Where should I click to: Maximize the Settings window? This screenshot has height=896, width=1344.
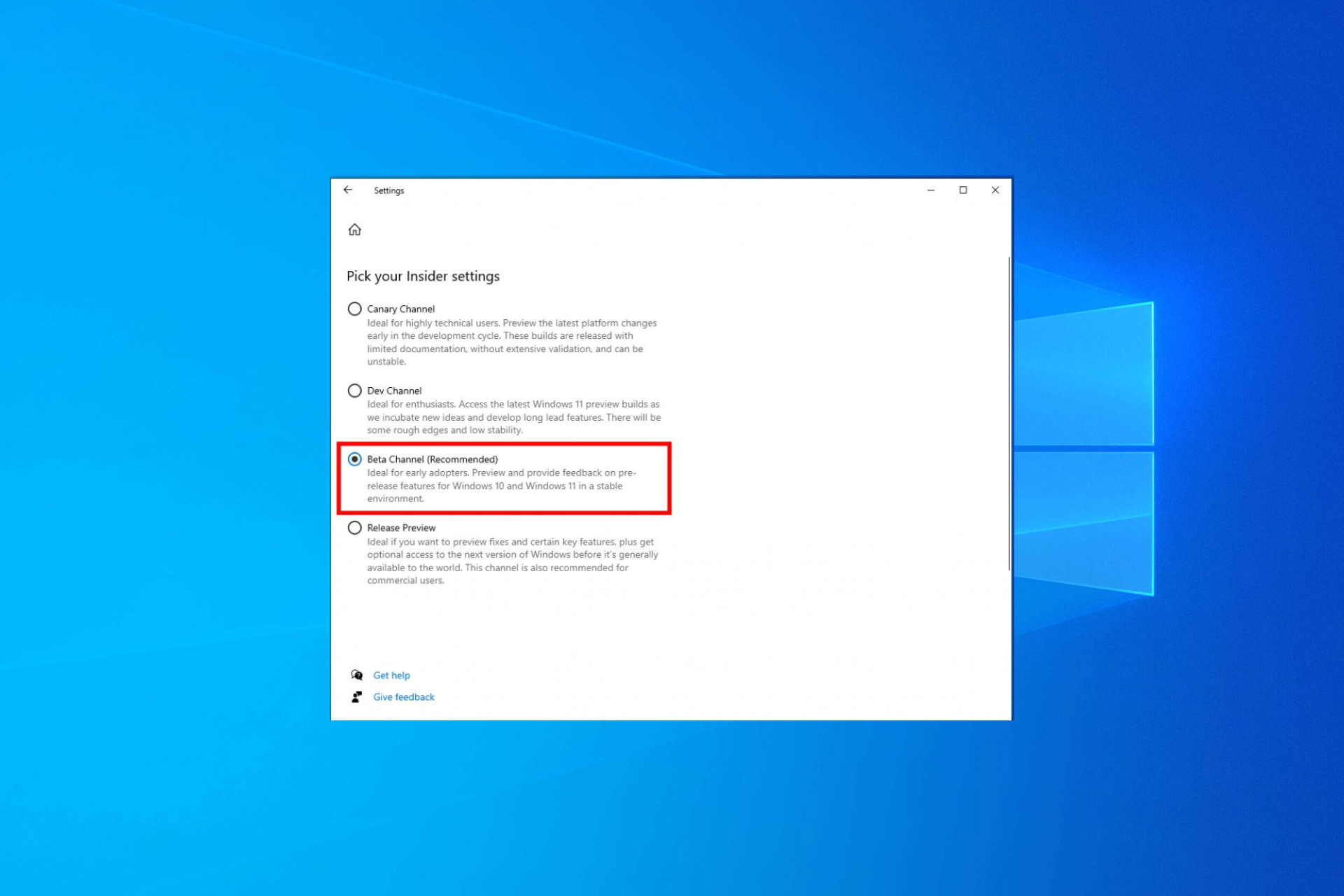coord(963,190)
